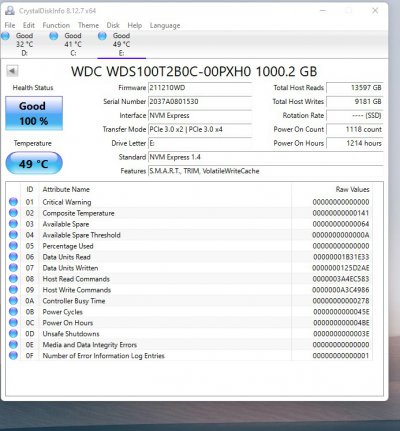Click the Drive Letter field E:
Image resolution: width=400 pixels, height=431 pixels.
[x=200, y=143]
